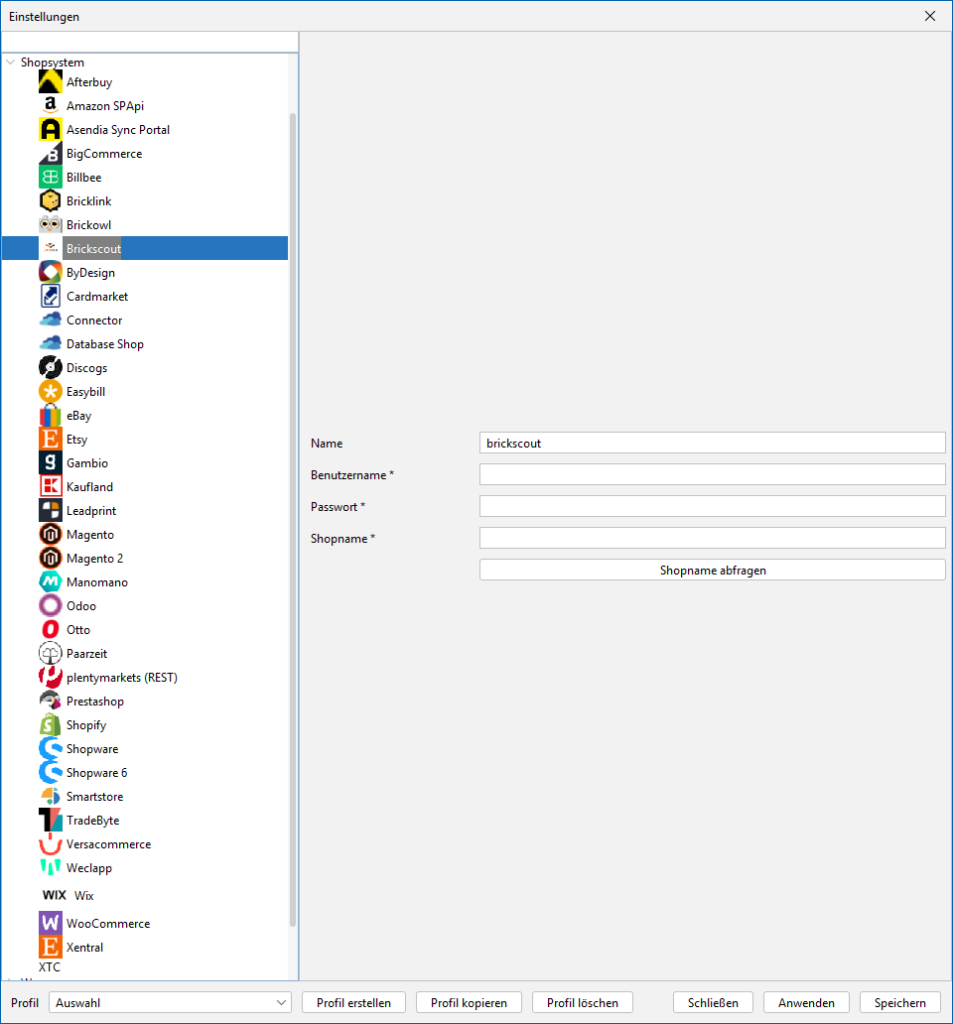Click the Magento 2 icon
This screenshot has width=953, height=1024.
(50, 558)
